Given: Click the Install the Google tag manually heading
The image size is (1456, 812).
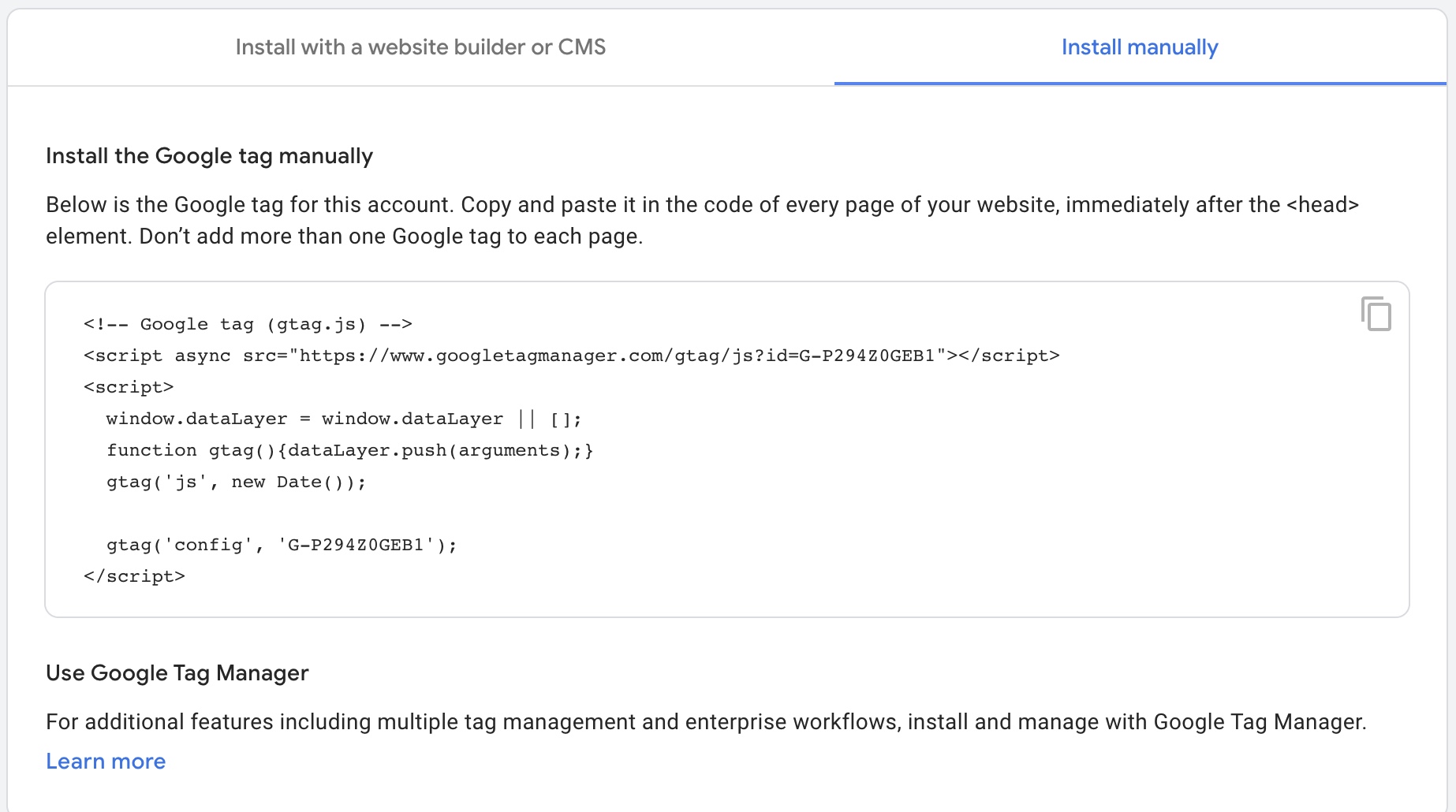Looking at the screenshot, I should pyautogui.click(x=209, y=156).
